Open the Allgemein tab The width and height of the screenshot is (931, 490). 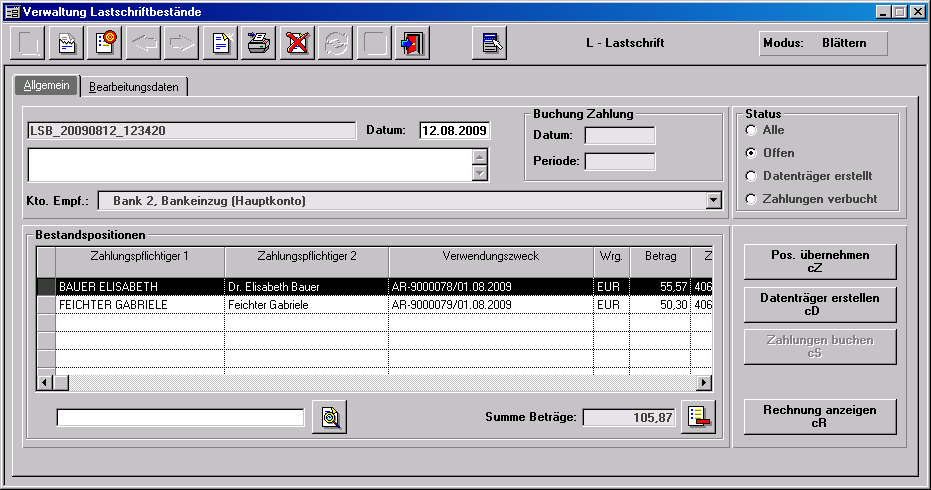(x=46, y=86)
